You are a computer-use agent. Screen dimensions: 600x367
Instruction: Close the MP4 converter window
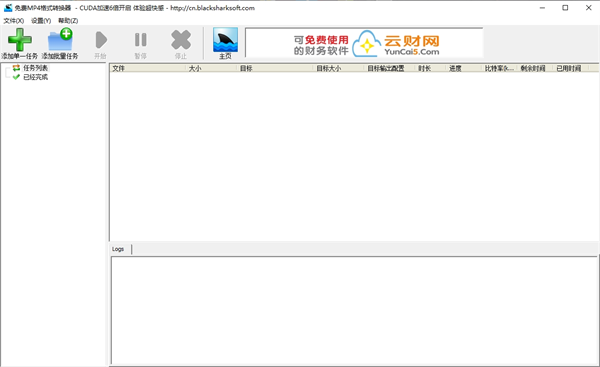point(589,8)
